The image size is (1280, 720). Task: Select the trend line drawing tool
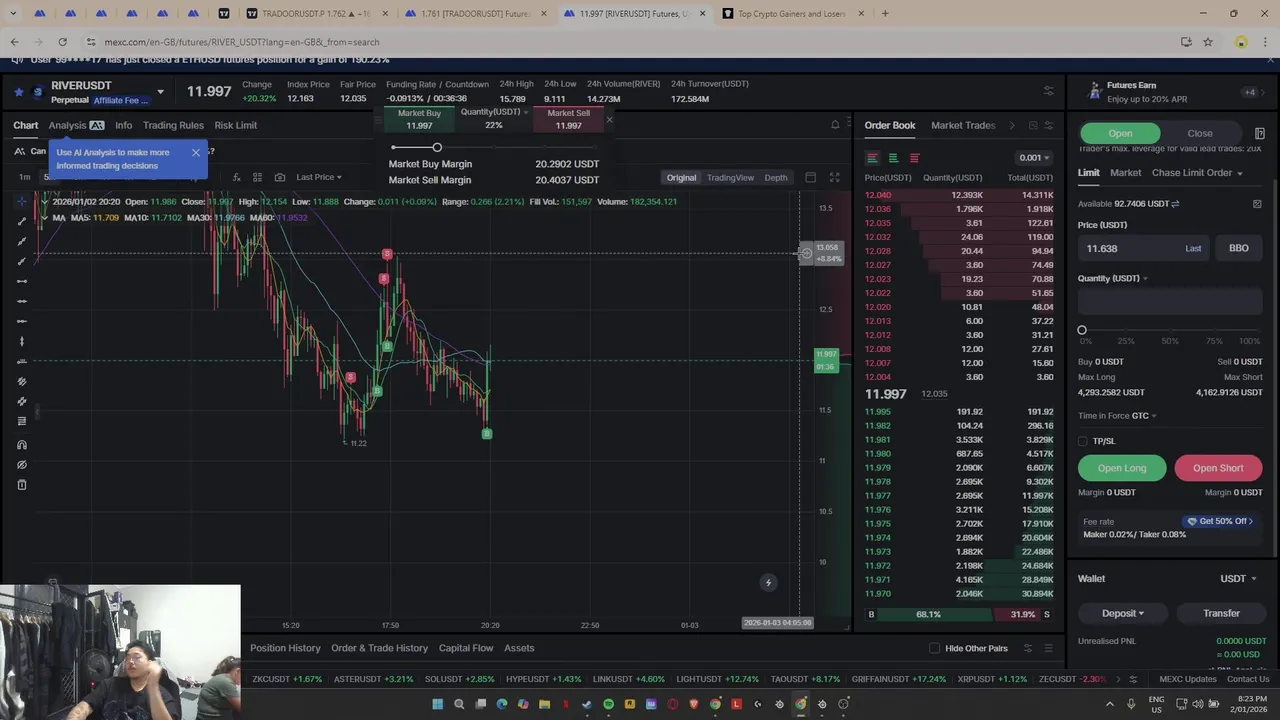(22, 221)
